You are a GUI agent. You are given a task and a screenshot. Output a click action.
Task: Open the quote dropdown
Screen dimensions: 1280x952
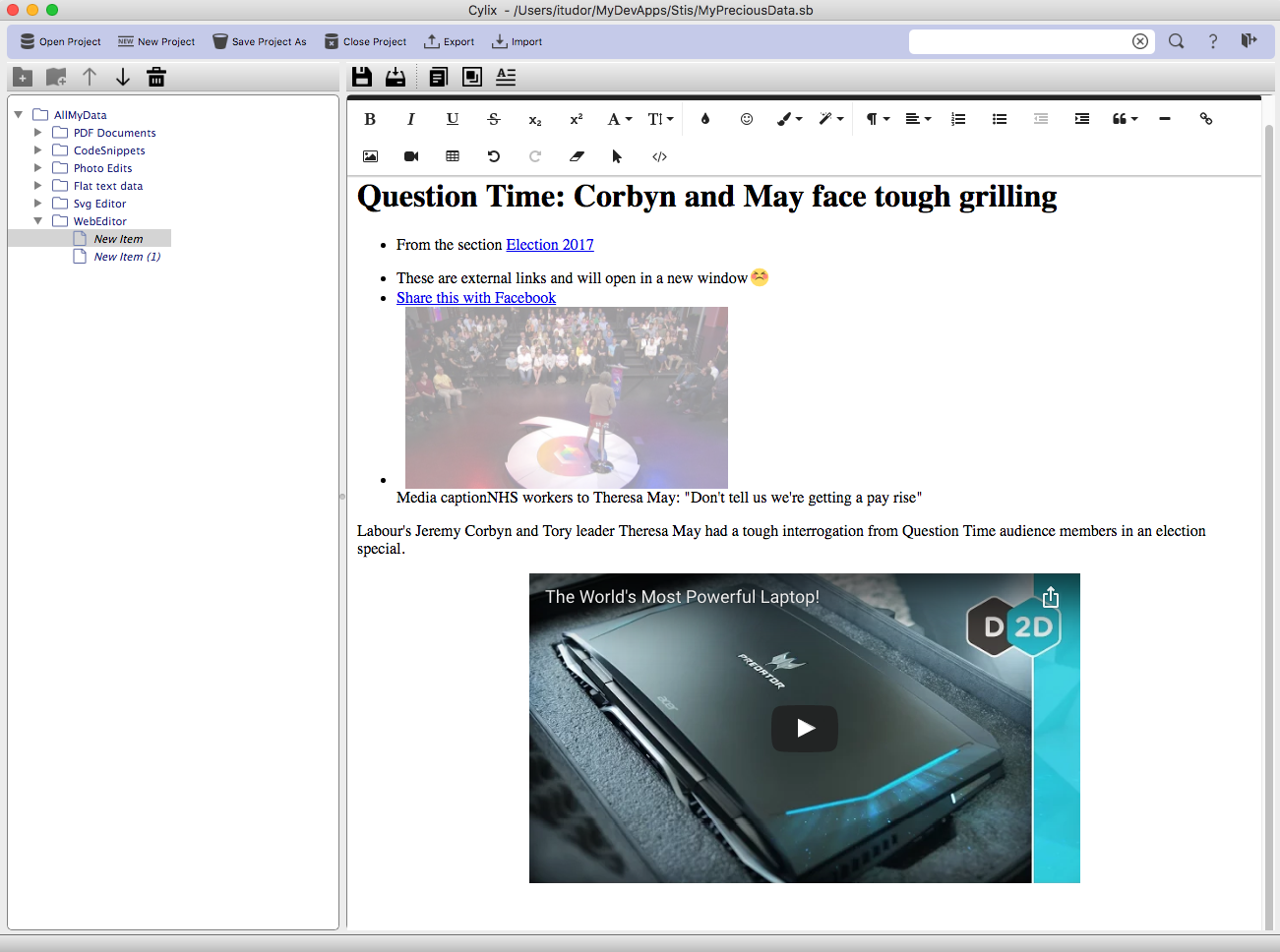(x=1126, y=119)
